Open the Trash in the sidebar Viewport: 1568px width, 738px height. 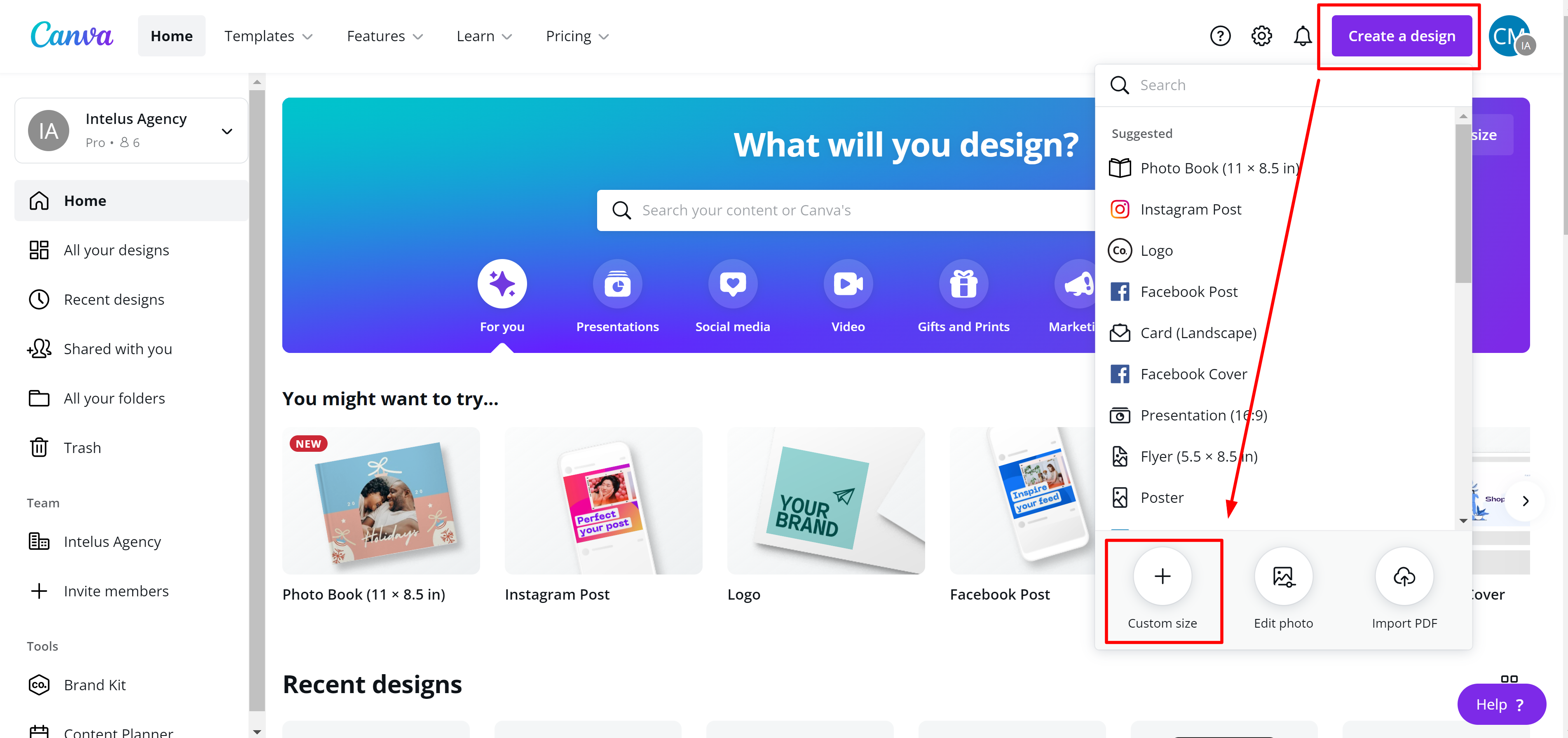click(x=82, y=447)
